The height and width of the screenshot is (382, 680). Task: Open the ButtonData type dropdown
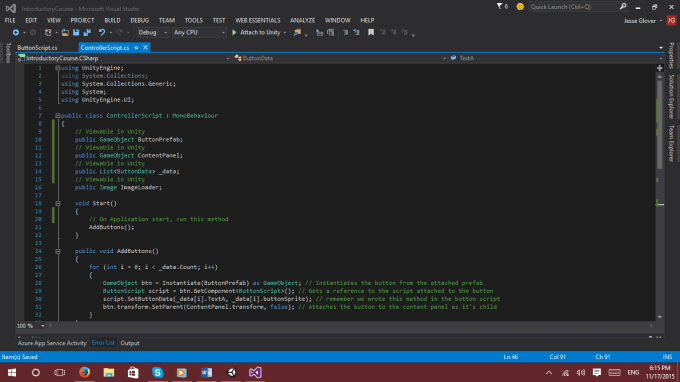click(340, 58)
